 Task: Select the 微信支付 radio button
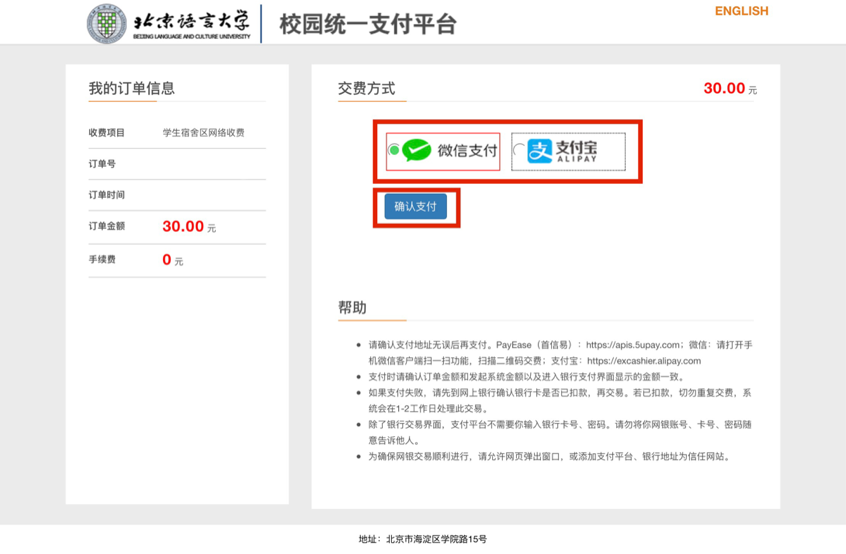click(393, 151)
